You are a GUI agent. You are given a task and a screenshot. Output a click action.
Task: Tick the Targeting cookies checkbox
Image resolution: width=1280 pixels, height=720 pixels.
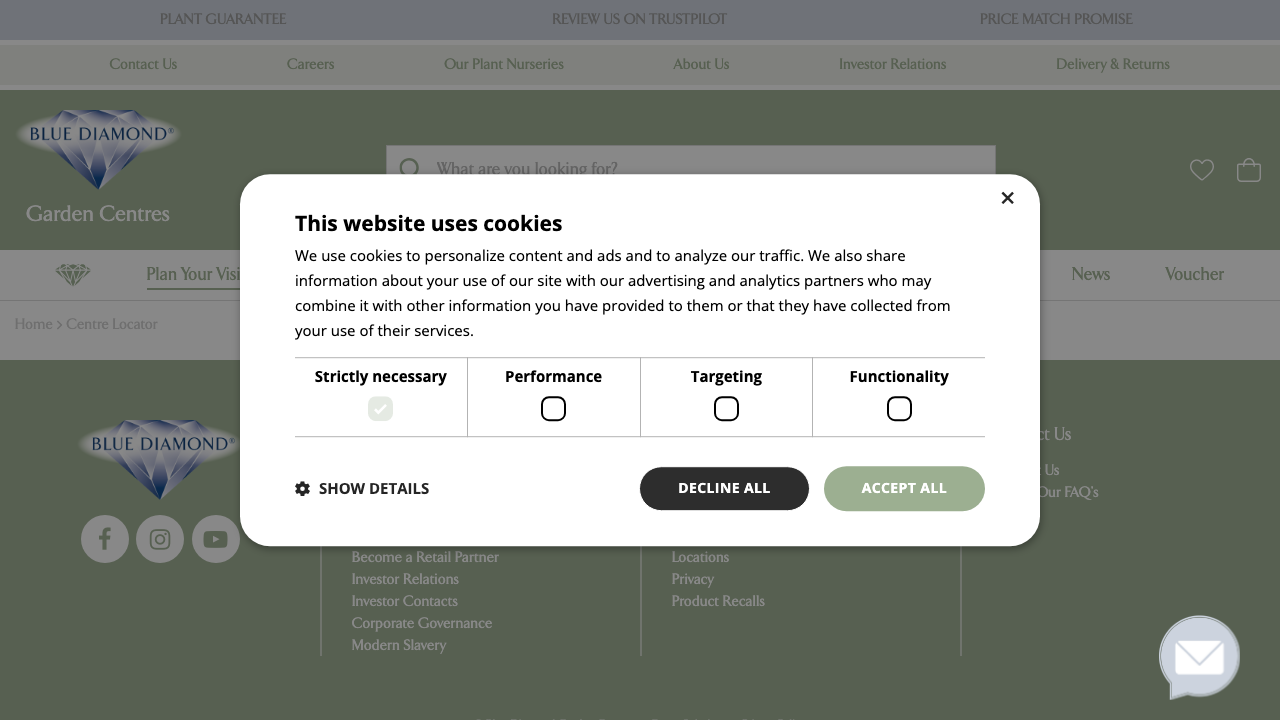point(726,409)
